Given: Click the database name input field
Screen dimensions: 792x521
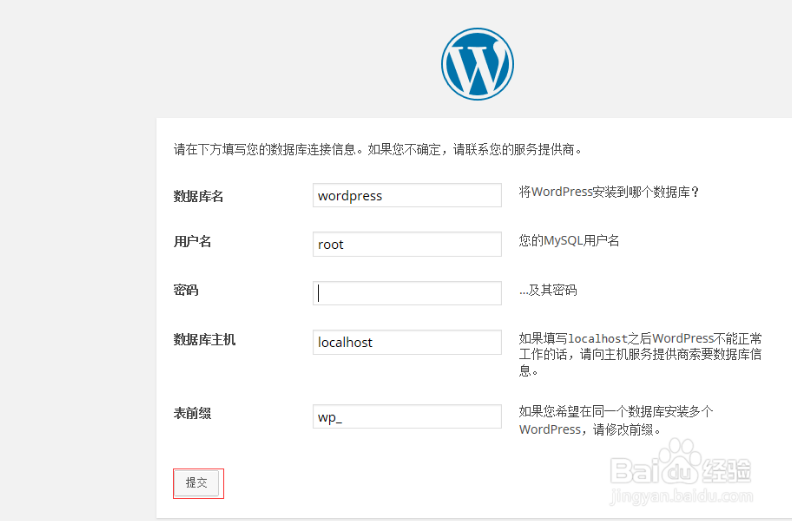Looking at the screenshot, I should [407, 195].
